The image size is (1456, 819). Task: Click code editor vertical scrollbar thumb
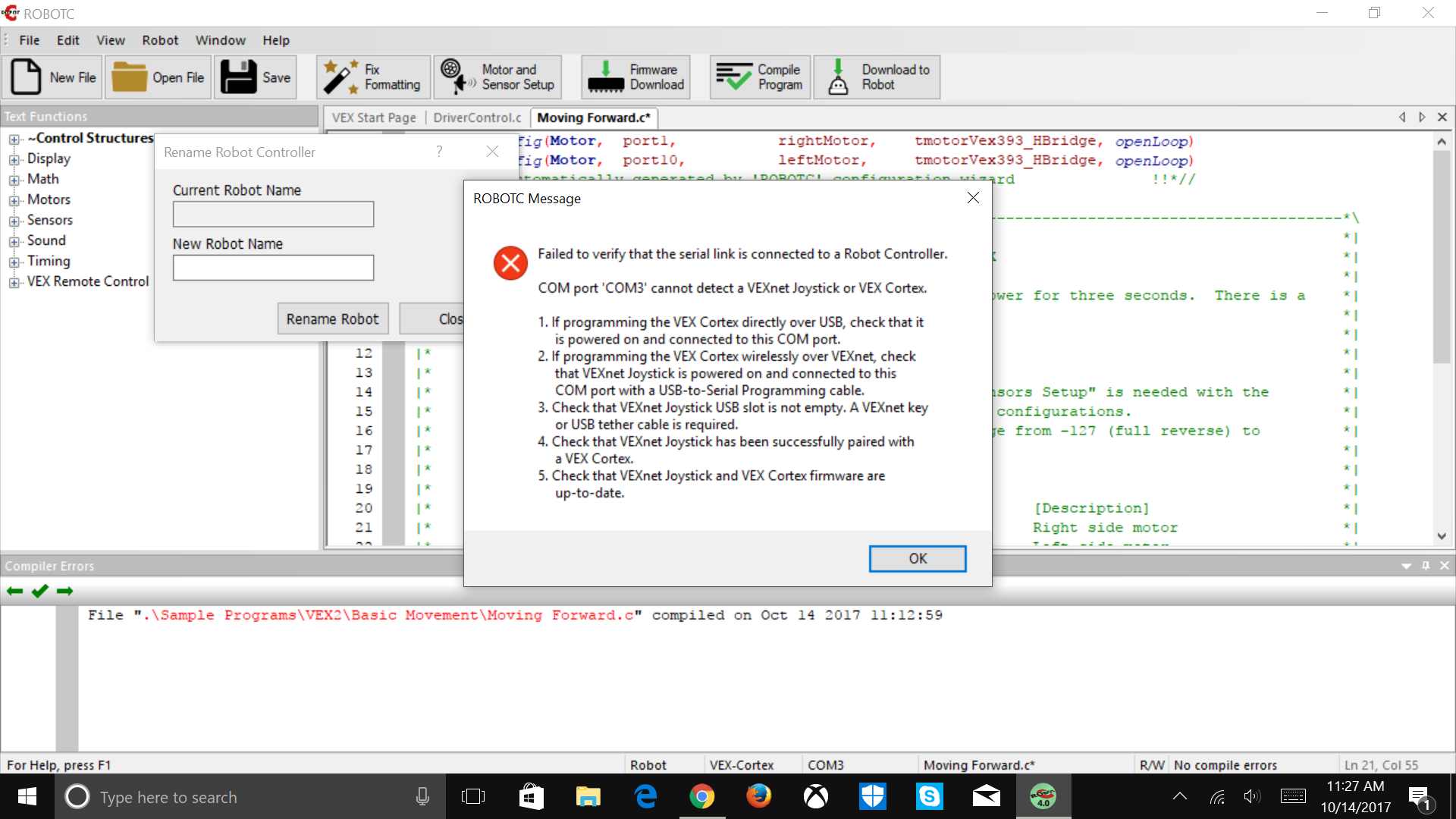coord(1441,258)
